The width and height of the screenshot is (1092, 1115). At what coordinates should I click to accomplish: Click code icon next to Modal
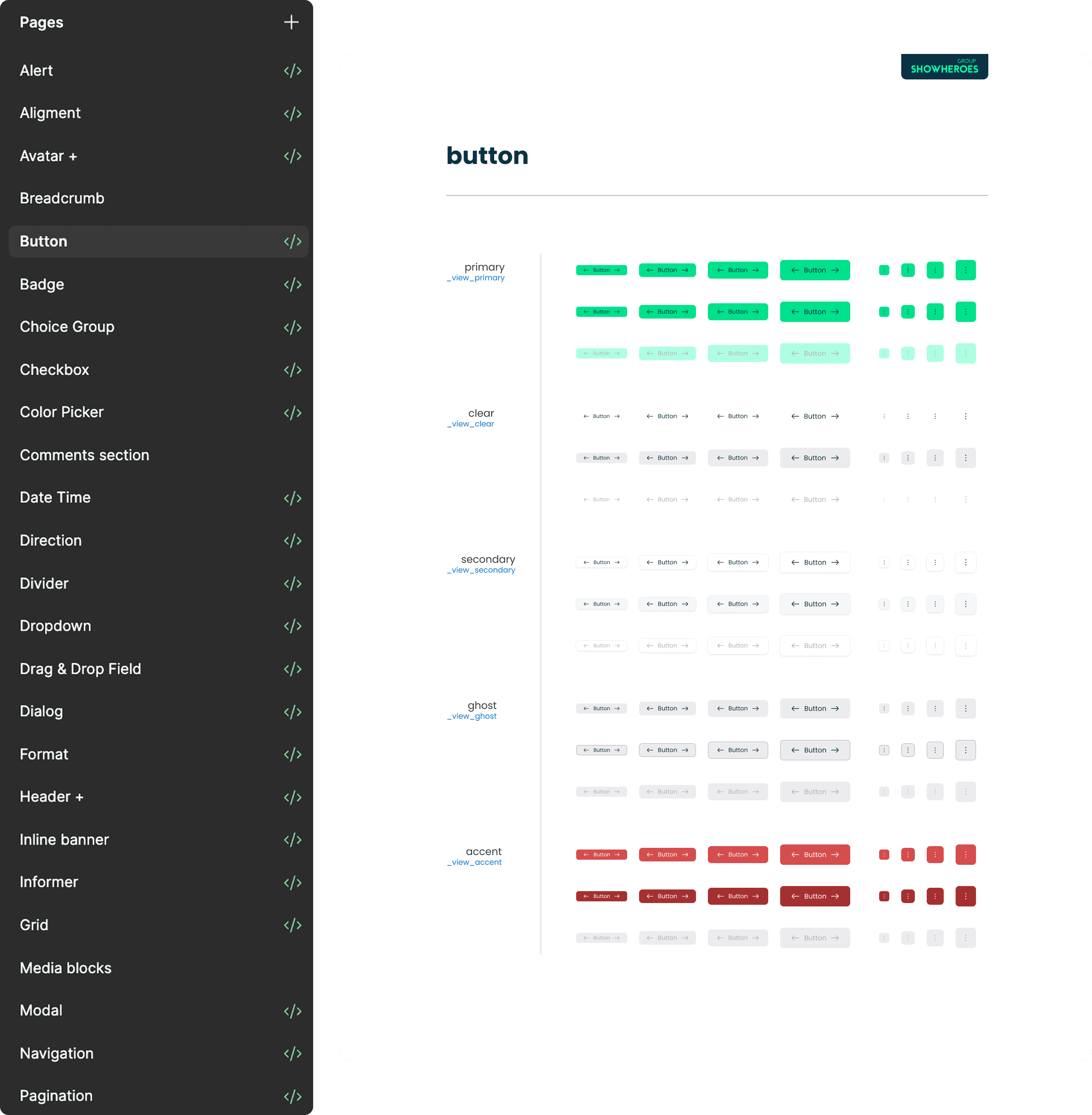[292, 1011]
